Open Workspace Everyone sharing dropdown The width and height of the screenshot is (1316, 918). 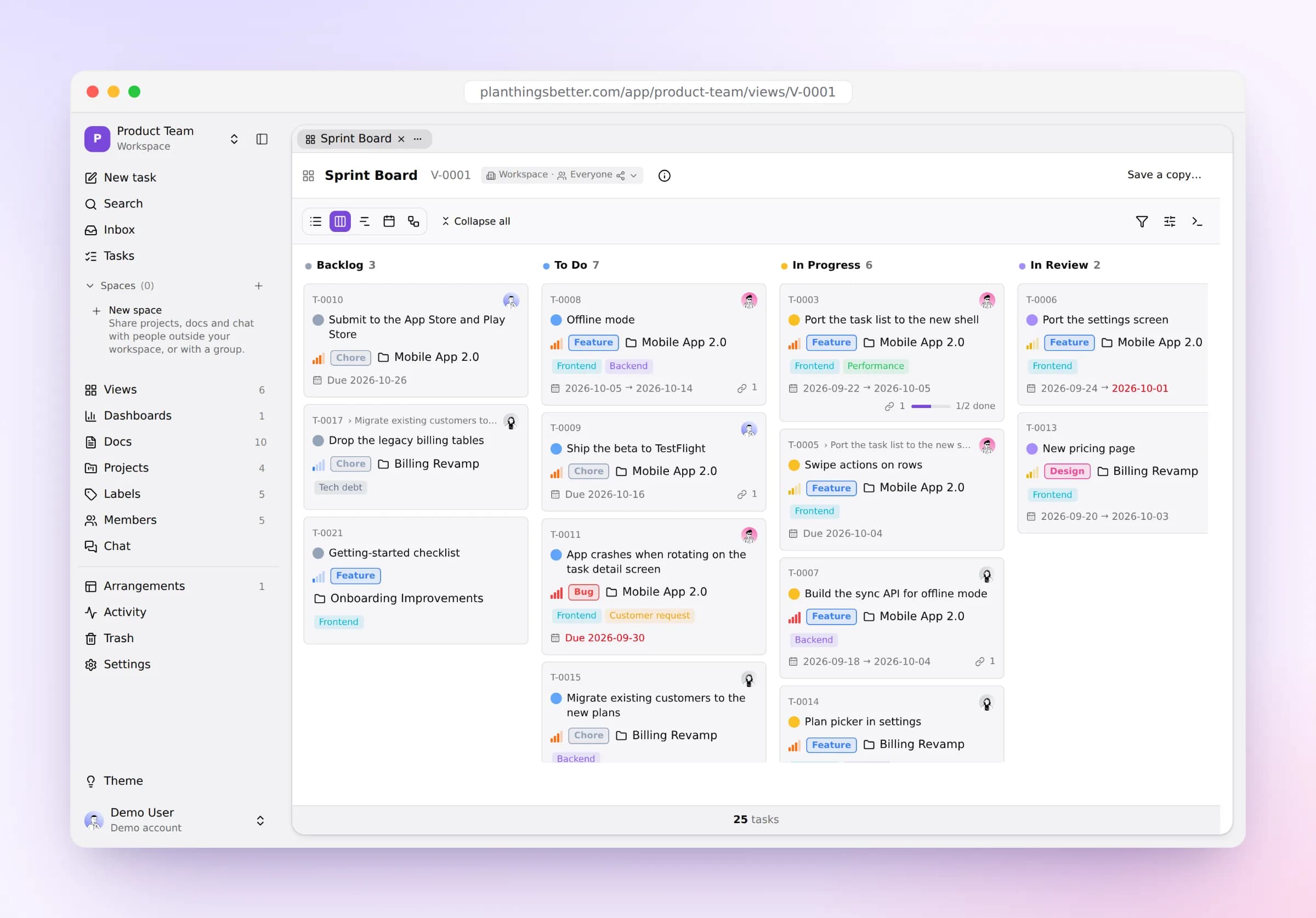(x=561, y=175)
